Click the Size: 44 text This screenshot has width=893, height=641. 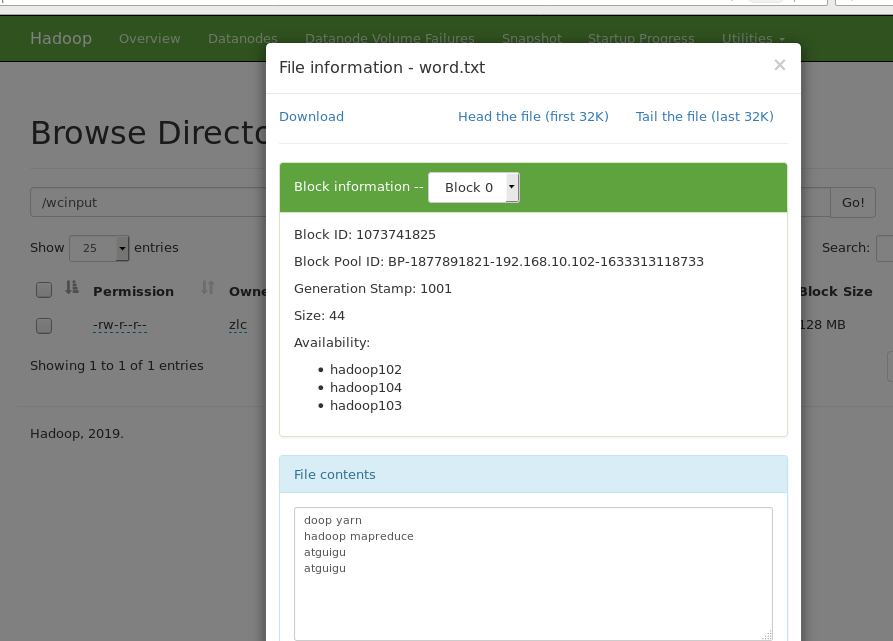click(x=319, y=315)
